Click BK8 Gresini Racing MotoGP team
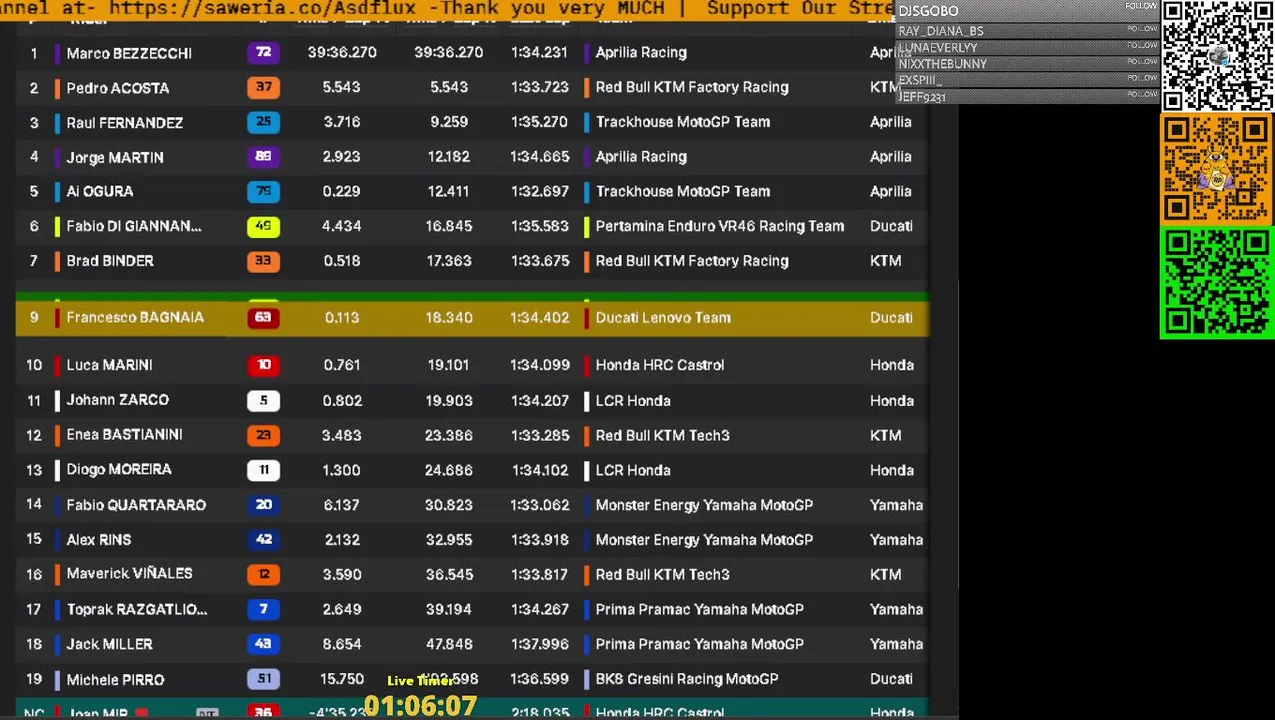The width and height of the screenshot is (1275, 720). (x=687, y=679)
